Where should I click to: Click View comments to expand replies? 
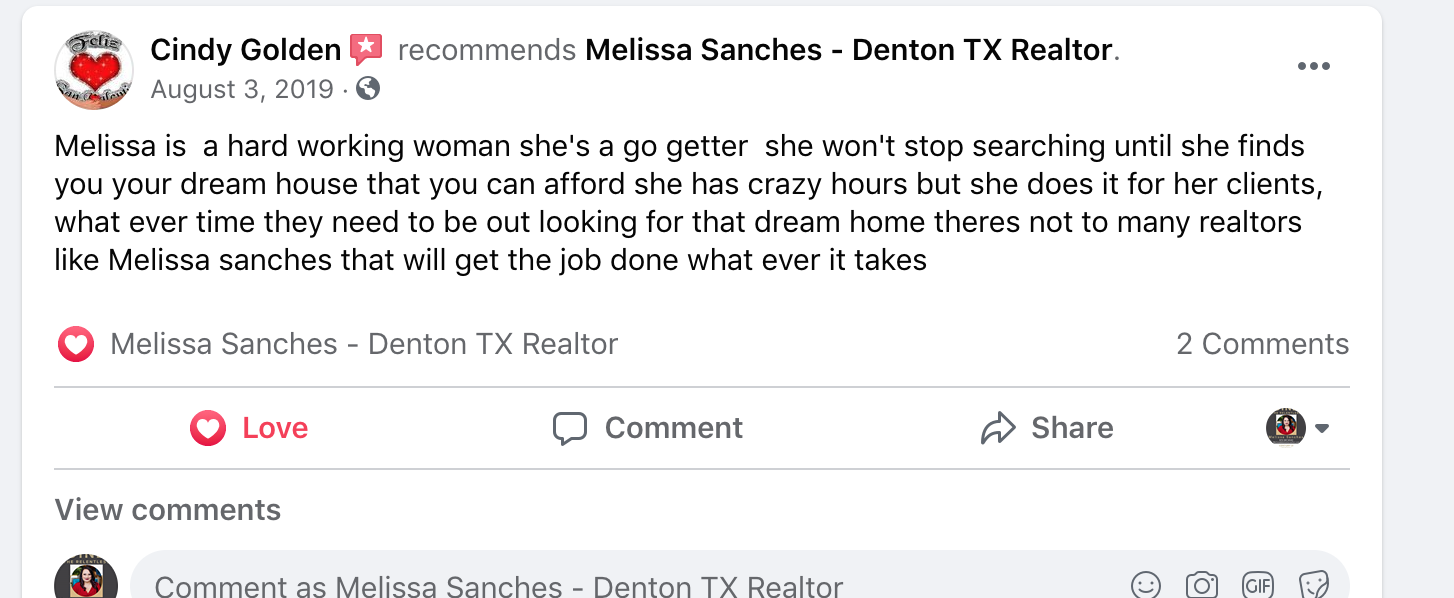167,510
